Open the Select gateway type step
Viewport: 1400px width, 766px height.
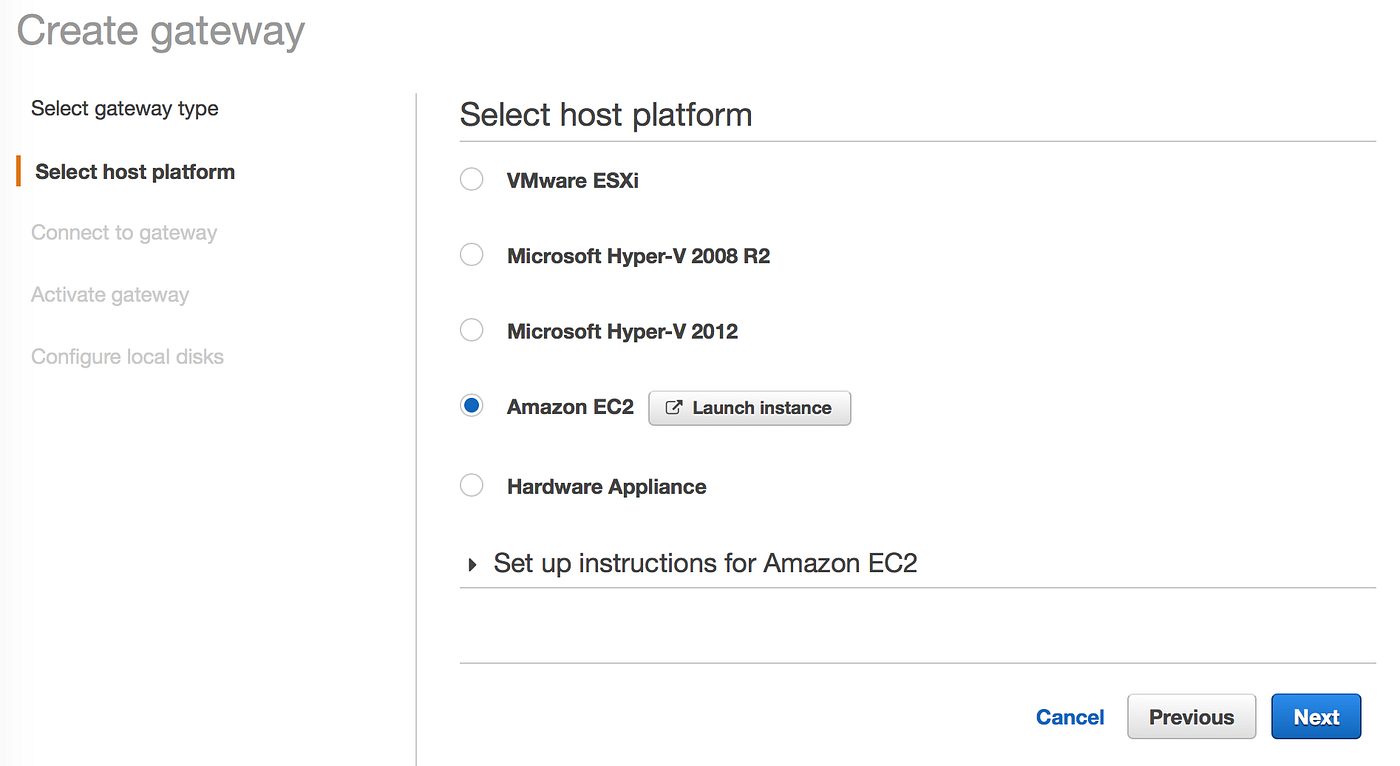[x=124, y=108]
